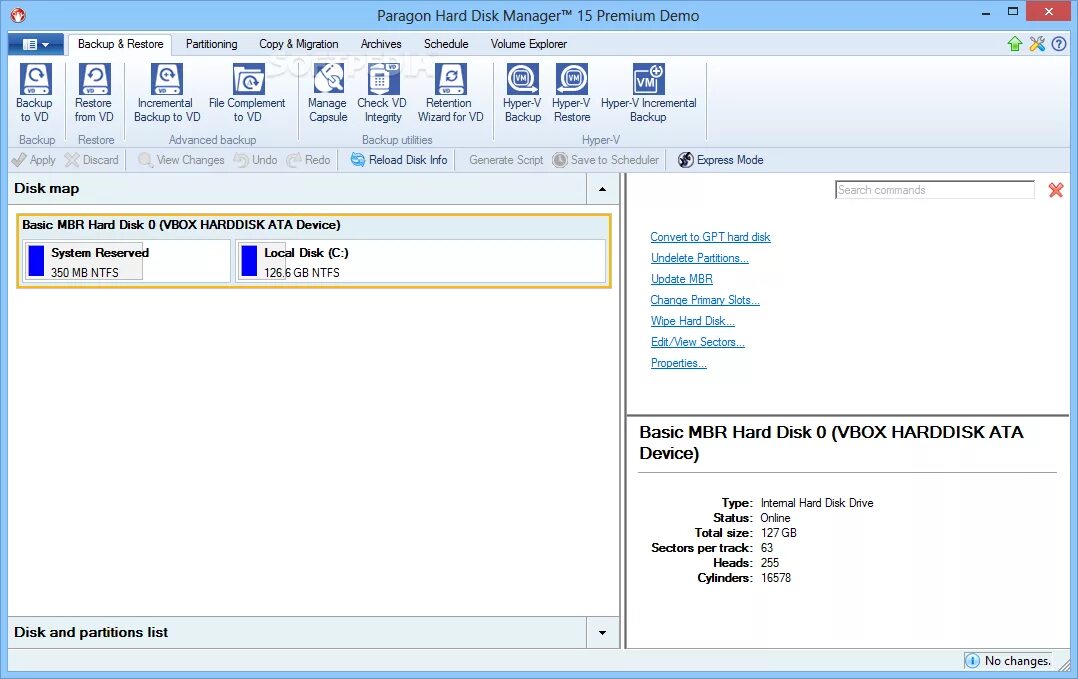
Task: Click the 'No changes.' status text
Action: click(1018, 660)
